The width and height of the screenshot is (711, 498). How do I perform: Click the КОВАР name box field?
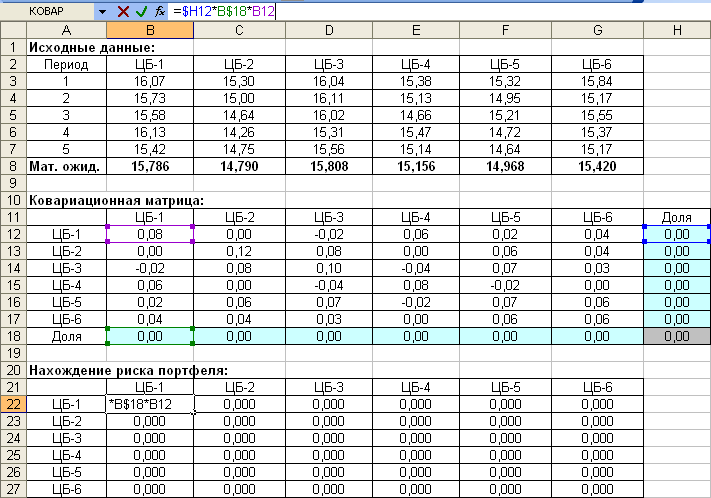pos(48,11)
